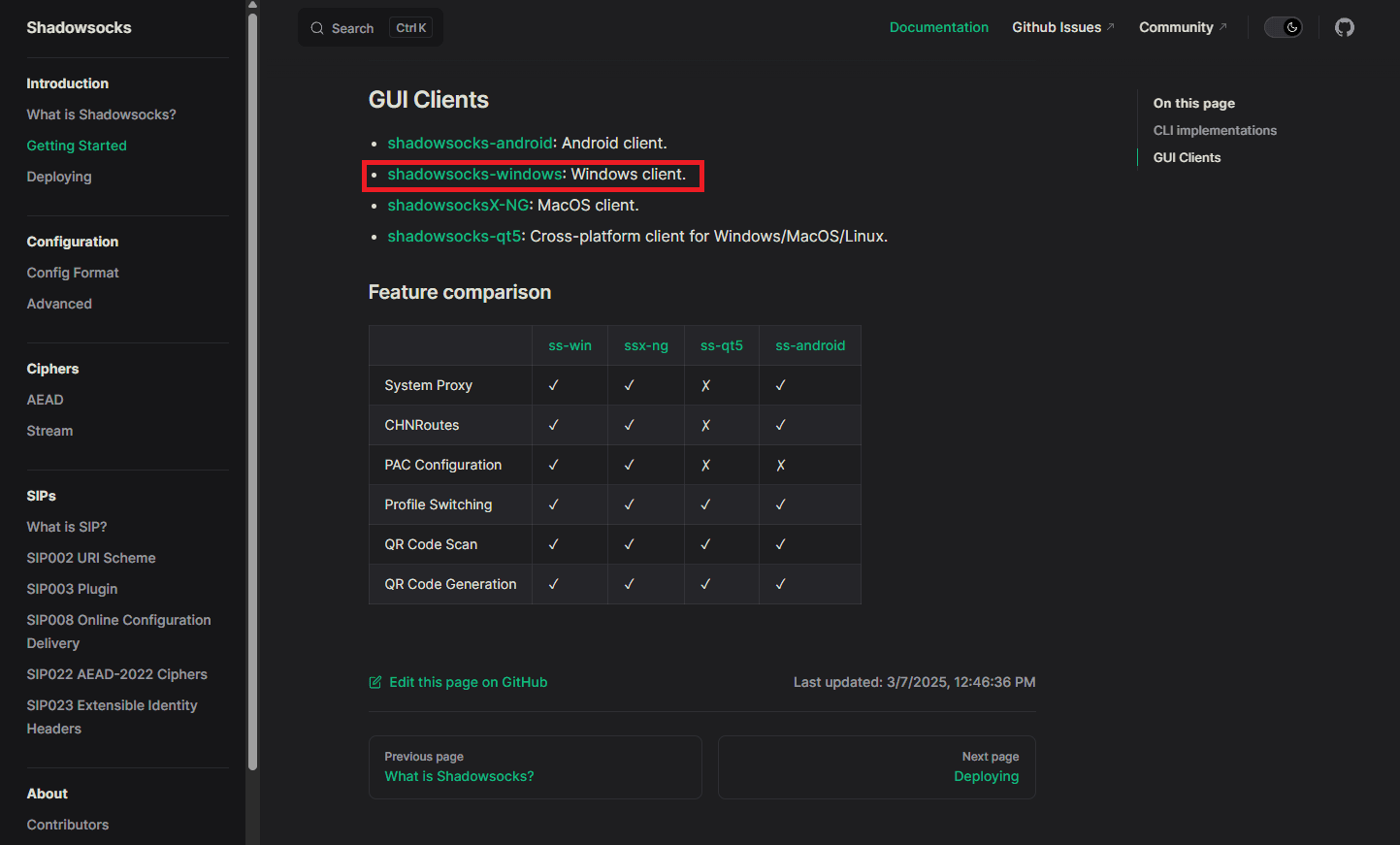Viewport: 1400px width, 845px height.
Task: Toggle the dark mode switch
Action: (1283, 27)
